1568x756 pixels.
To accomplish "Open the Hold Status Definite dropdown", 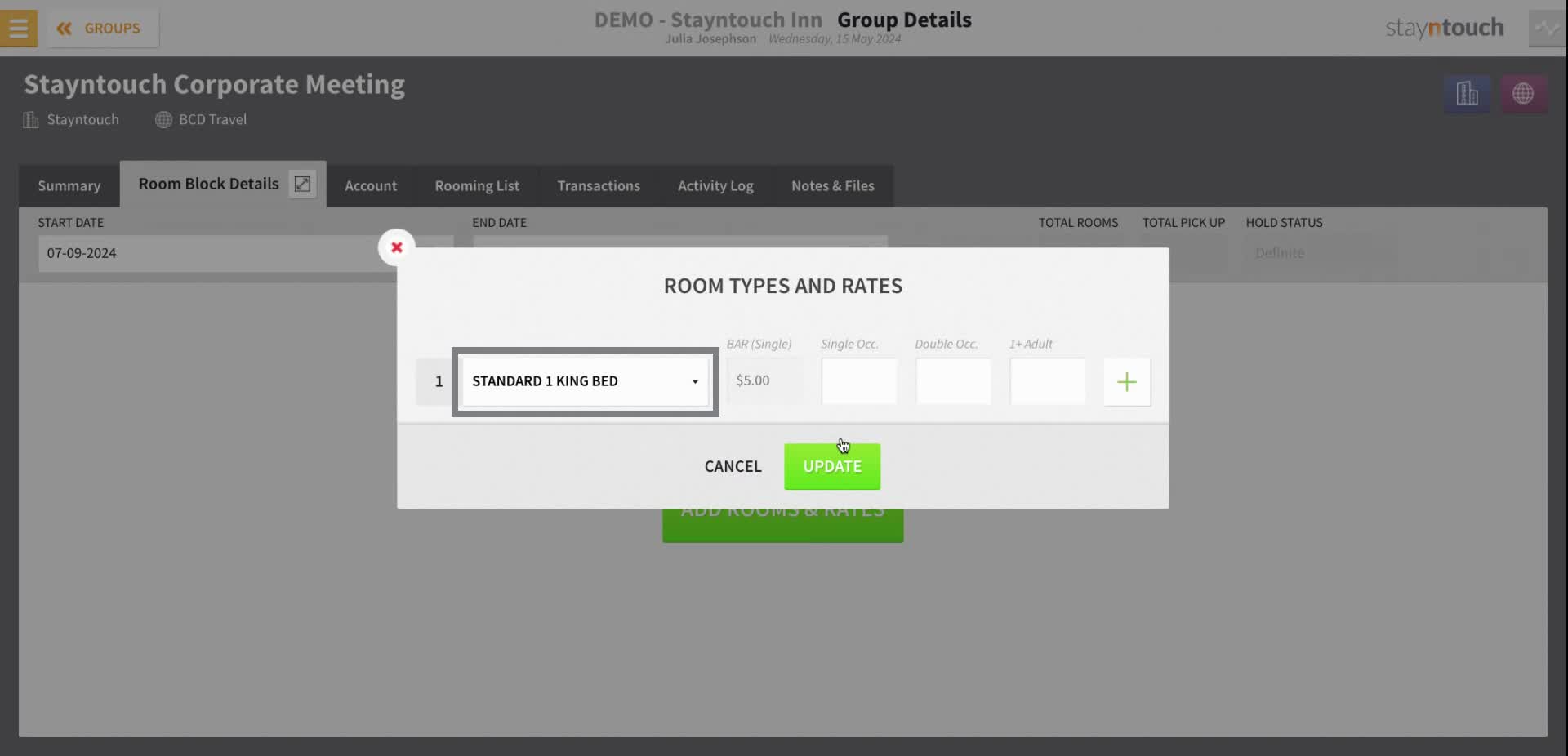I will pyautogui.click(x=1320, y=253).
